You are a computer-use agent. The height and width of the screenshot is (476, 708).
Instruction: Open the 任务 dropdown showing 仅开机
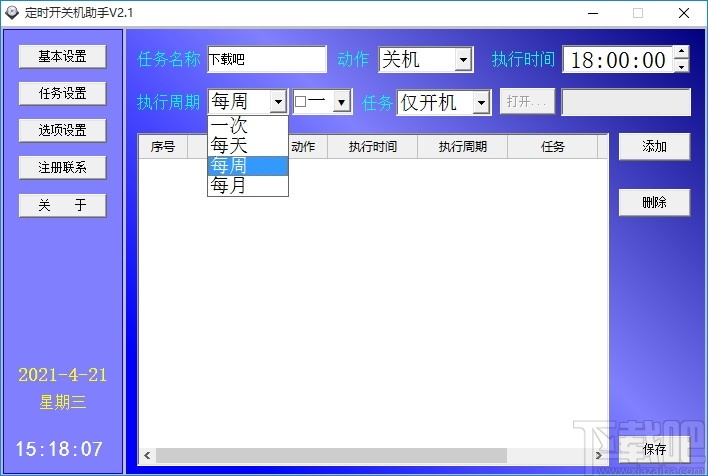point(444,103)
